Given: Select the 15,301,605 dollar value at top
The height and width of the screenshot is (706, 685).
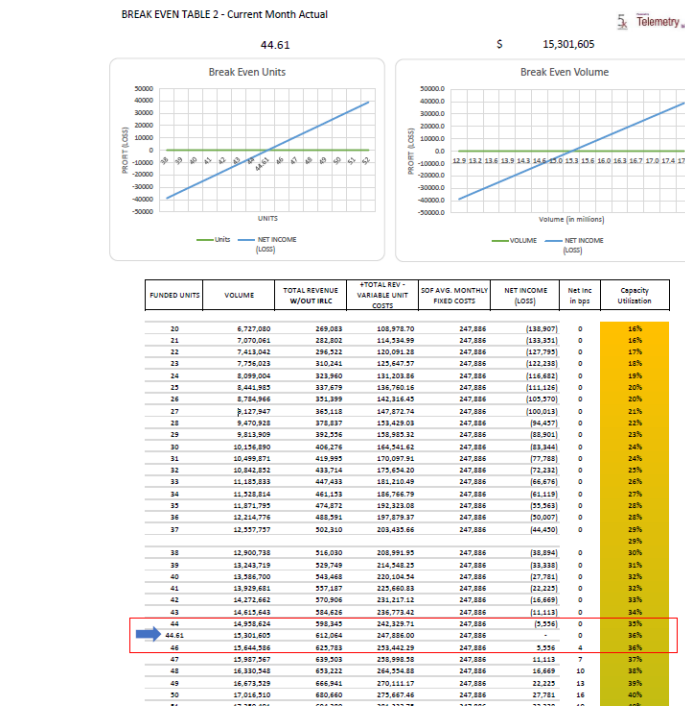Looking at the screenshot, I should tap(568, 44).
